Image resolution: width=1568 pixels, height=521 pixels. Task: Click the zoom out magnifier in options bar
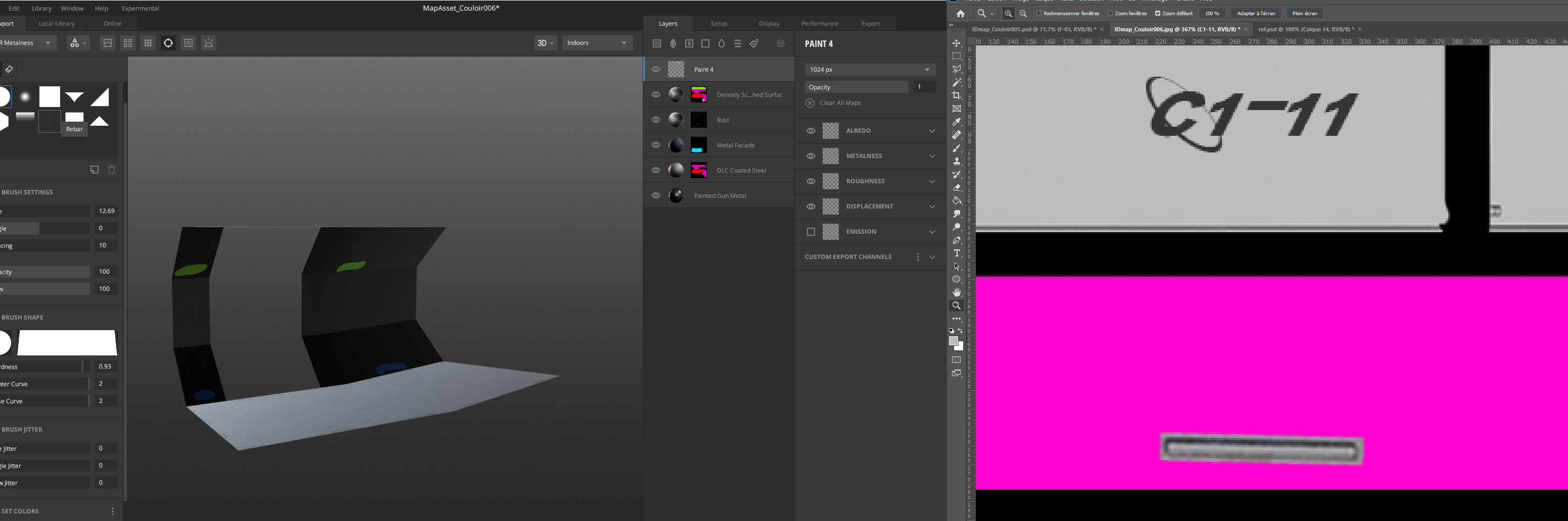(x=1023, y=13)
